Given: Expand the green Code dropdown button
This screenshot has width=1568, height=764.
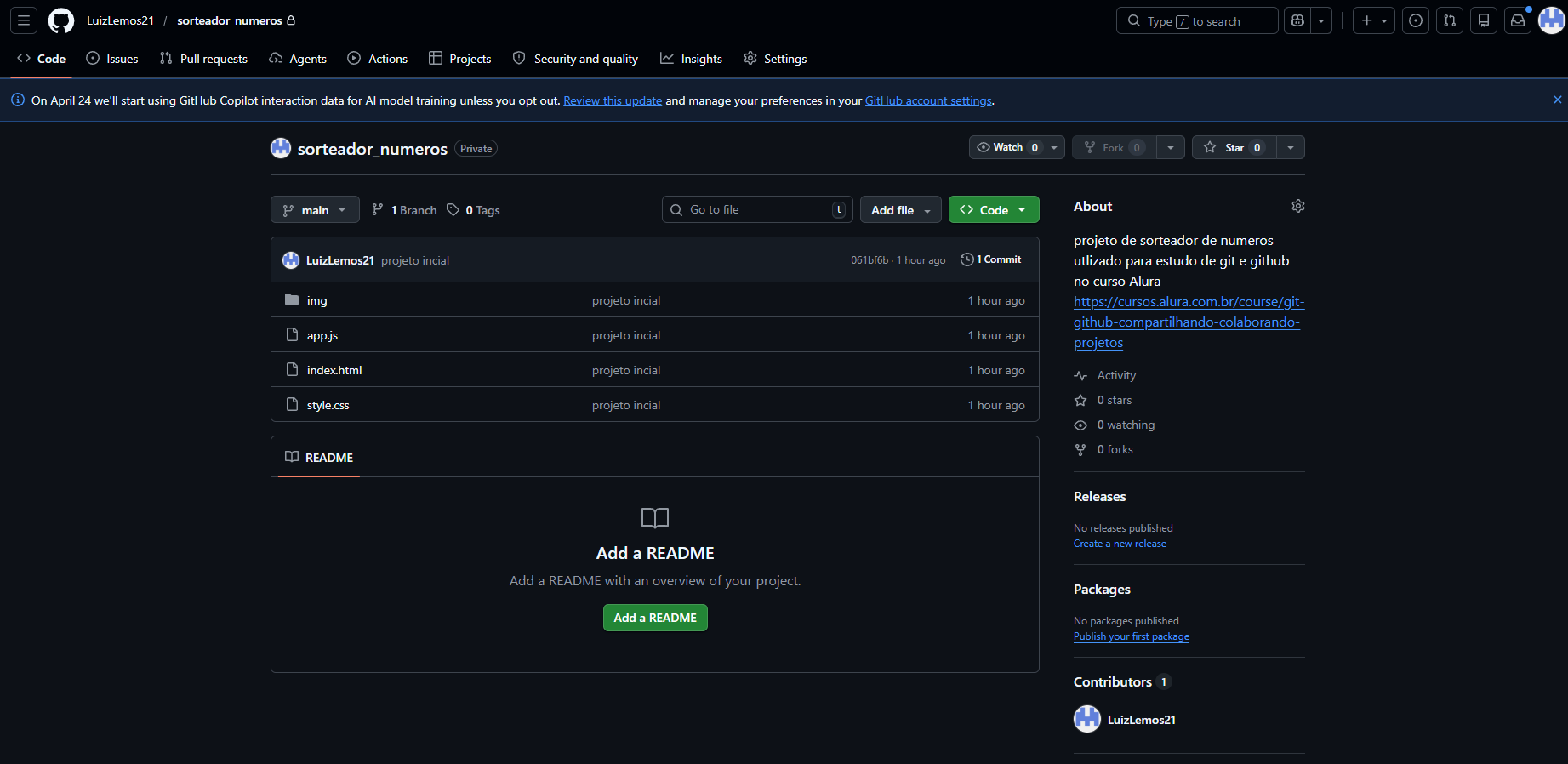Looking at the screenshot, I should tap(993, 210).
